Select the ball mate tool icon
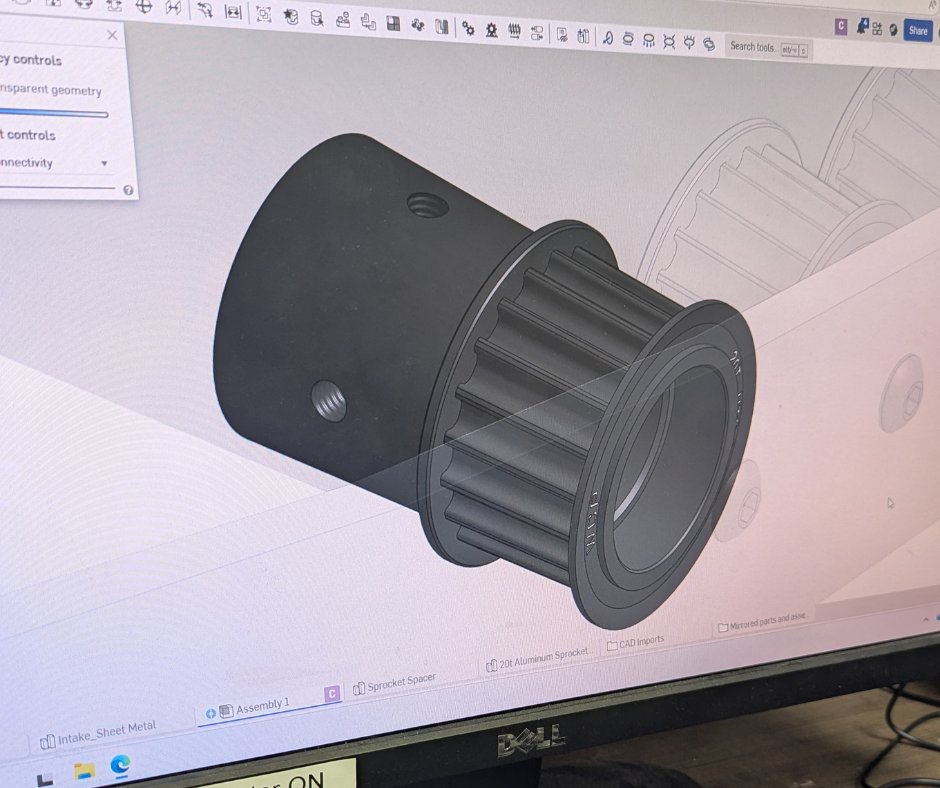Image resolution: width=940 pixels, height=788 pixels. click(x=143, y=7)
